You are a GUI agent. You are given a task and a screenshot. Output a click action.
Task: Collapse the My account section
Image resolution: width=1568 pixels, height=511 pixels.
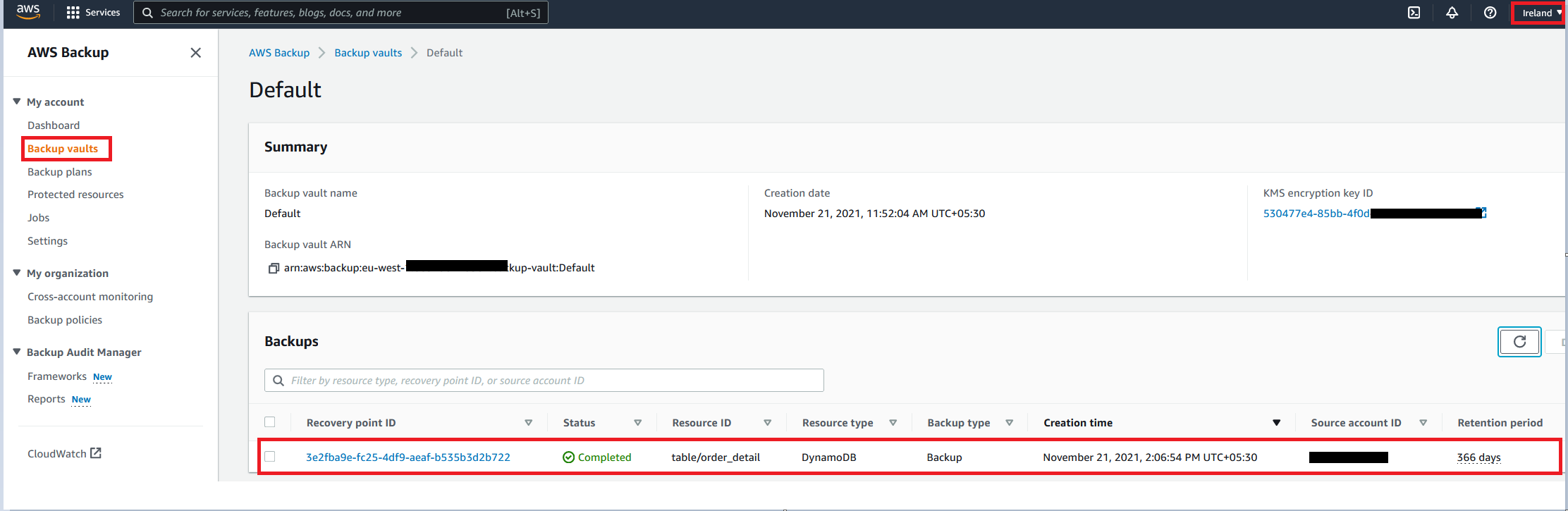[17, 101]
